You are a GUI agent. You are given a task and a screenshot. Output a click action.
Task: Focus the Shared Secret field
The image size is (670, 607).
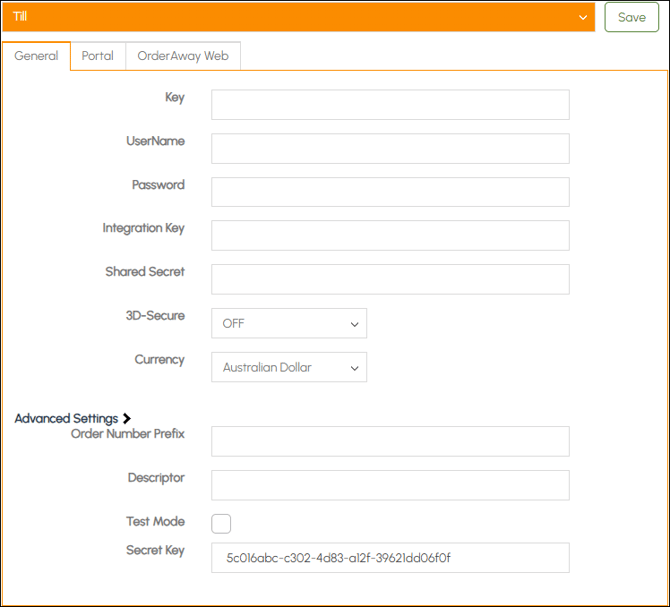click(x=390, y=279)
